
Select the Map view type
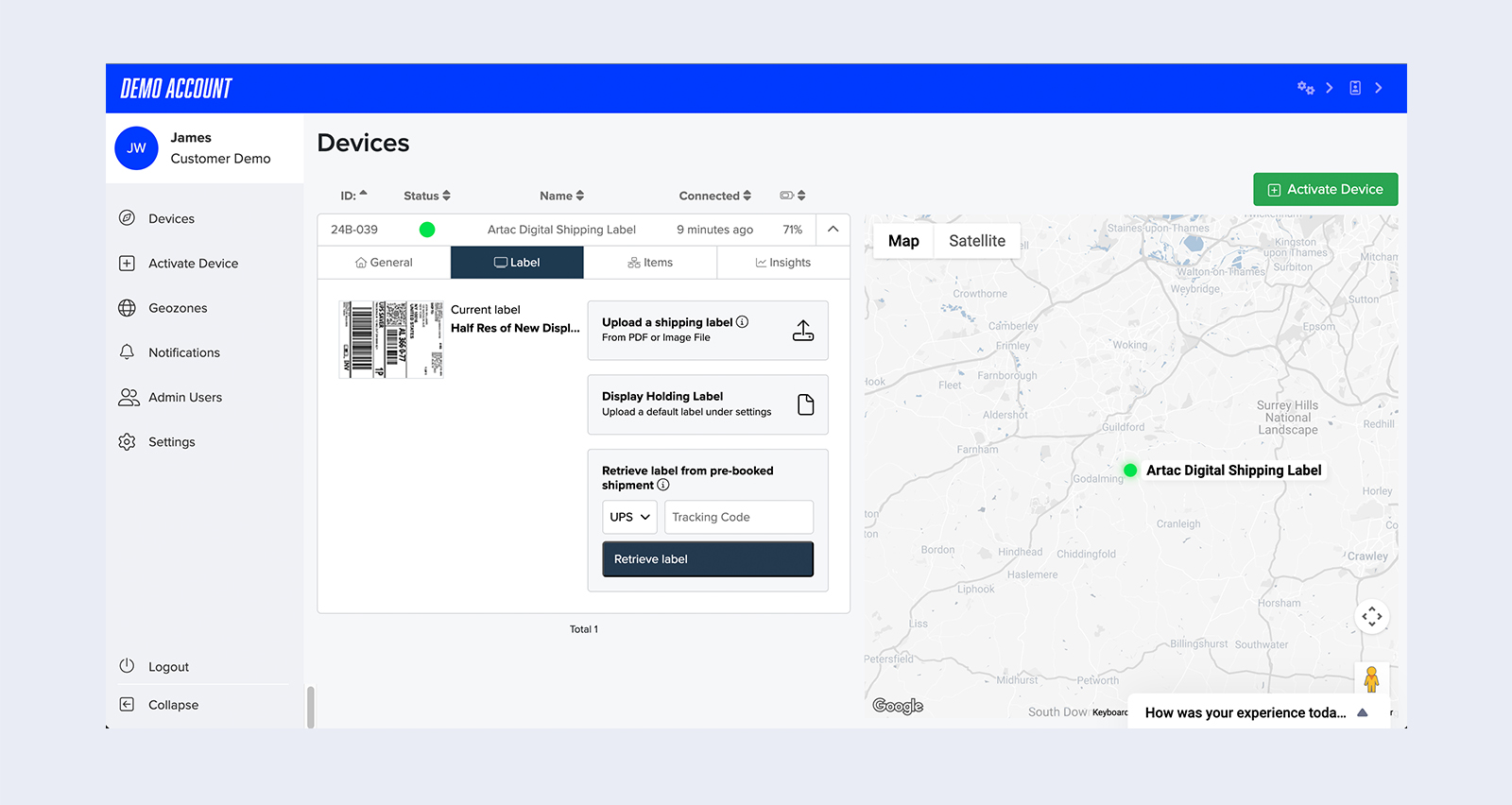click(903, 241)
